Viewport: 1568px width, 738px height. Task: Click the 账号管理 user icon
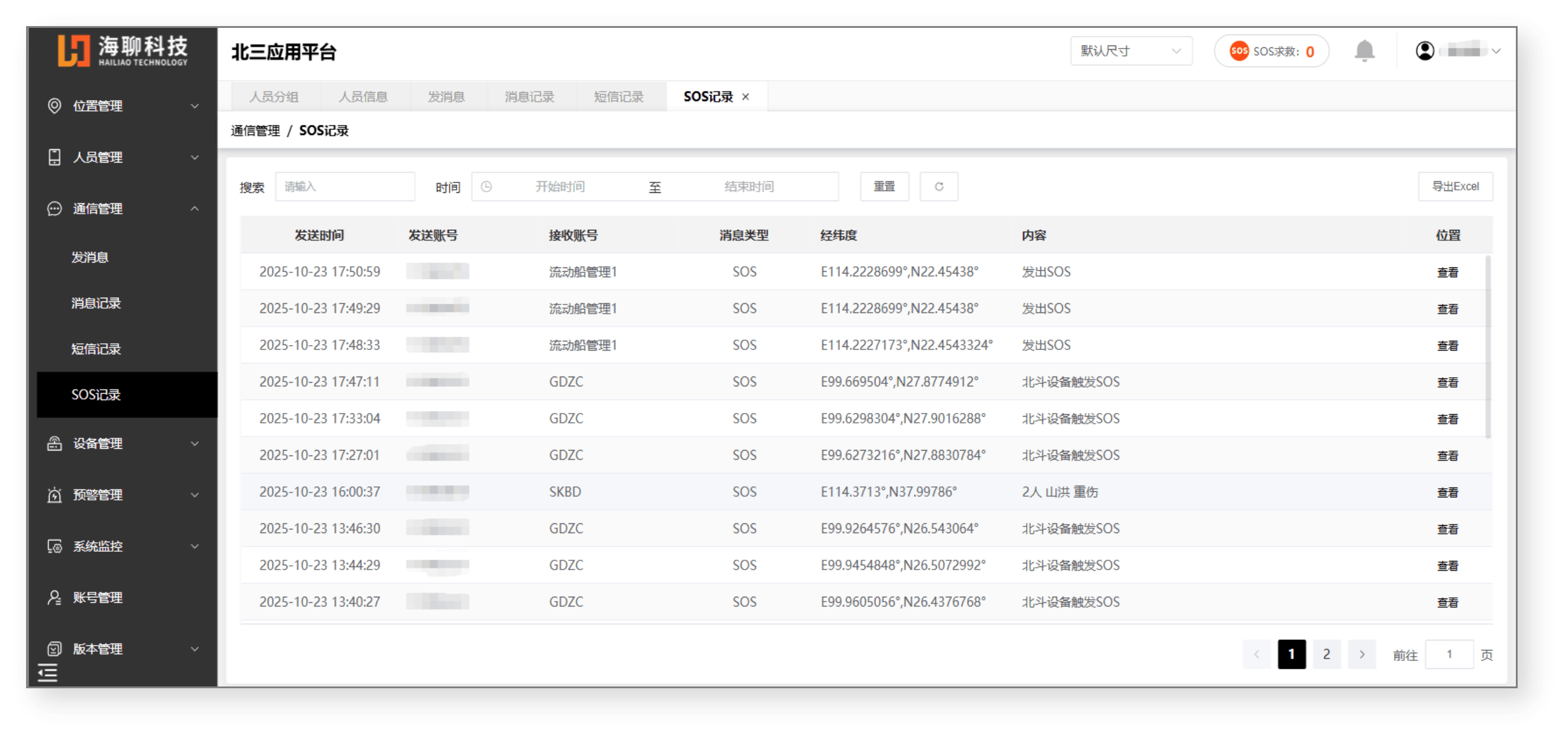pyautogui.click(x=54, y=597)
